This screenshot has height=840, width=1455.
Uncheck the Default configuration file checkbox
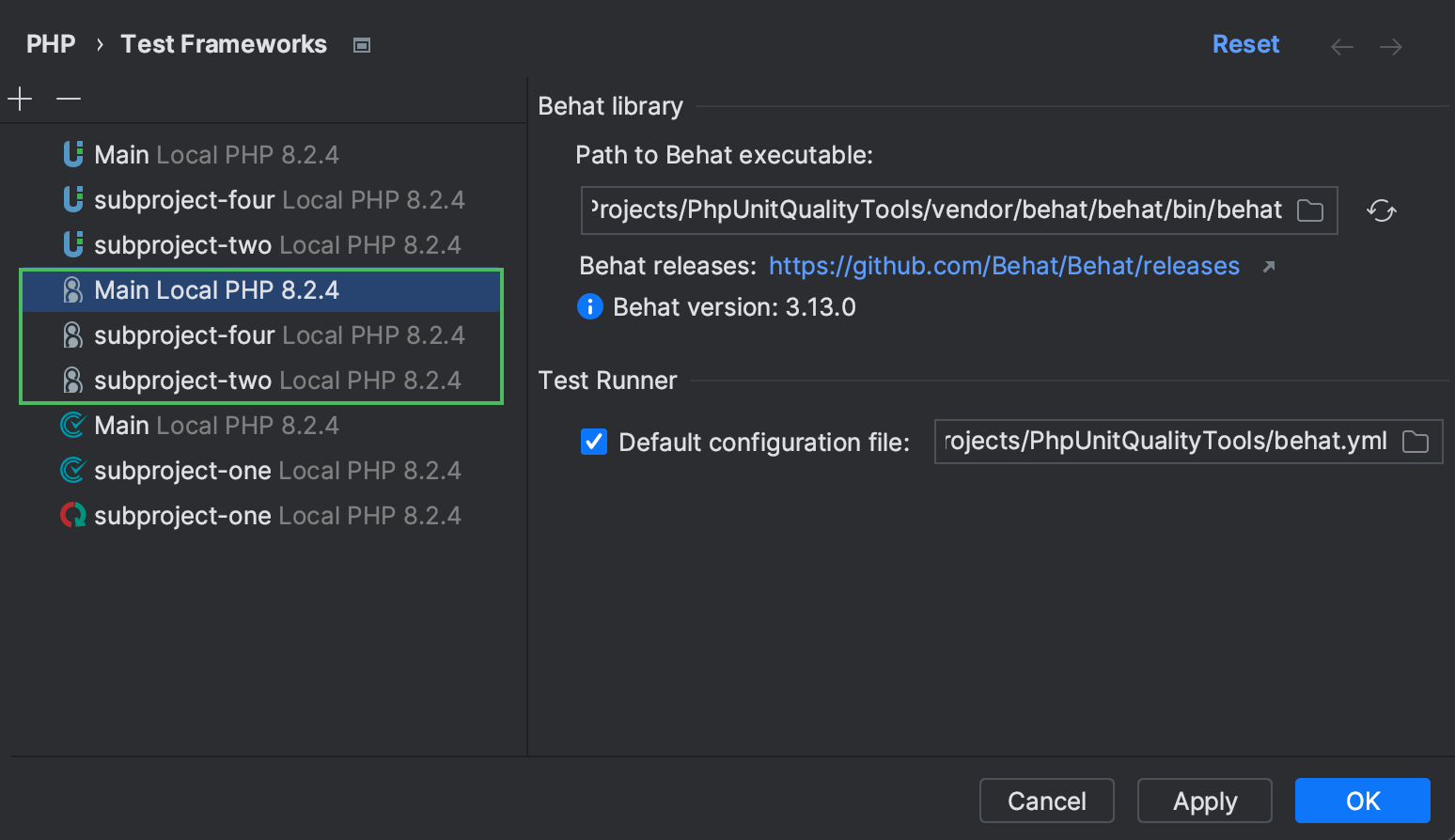593,441
